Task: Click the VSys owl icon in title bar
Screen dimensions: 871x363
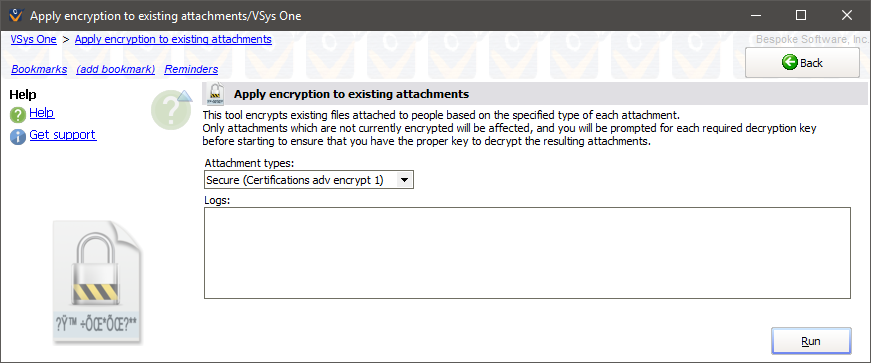Action: pos(16,15)
